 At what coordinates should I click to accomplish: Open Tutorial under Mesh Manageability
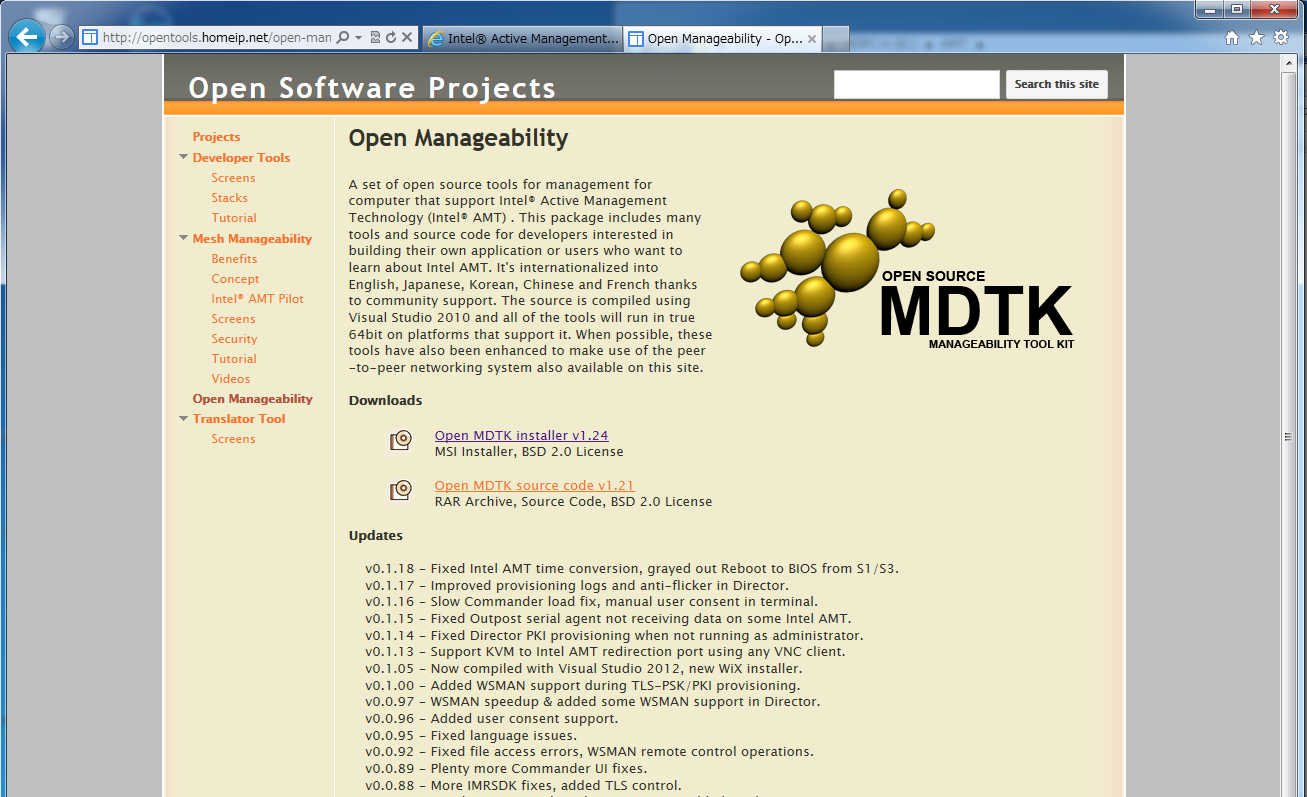click(234, 359)
